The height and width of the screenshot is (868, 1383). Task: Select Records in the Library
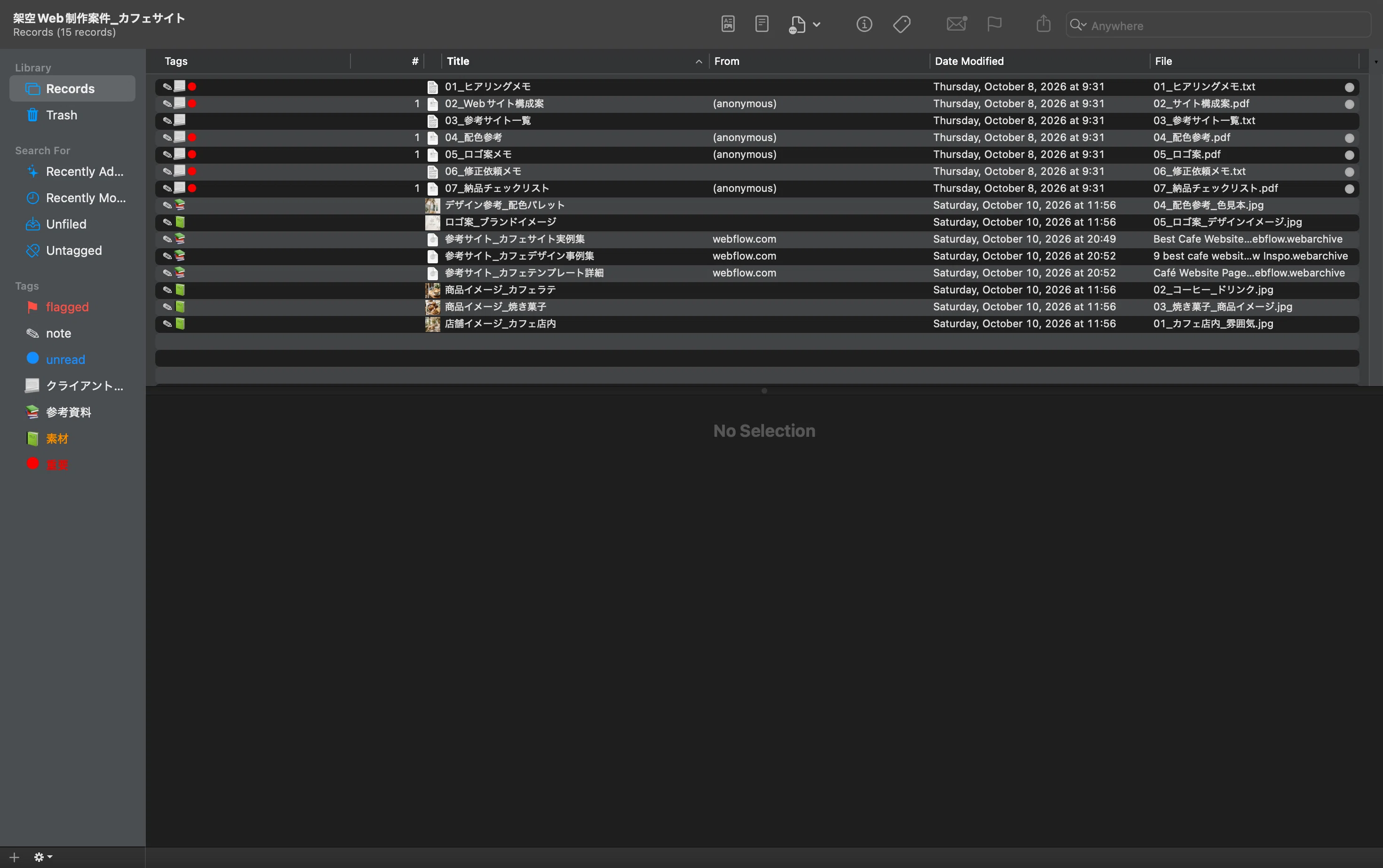72,88
